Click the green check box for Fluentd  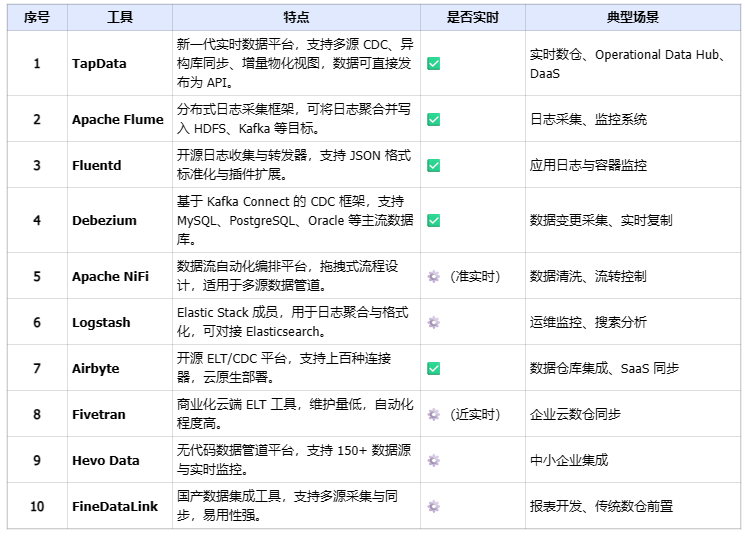(x=433, y=165)
